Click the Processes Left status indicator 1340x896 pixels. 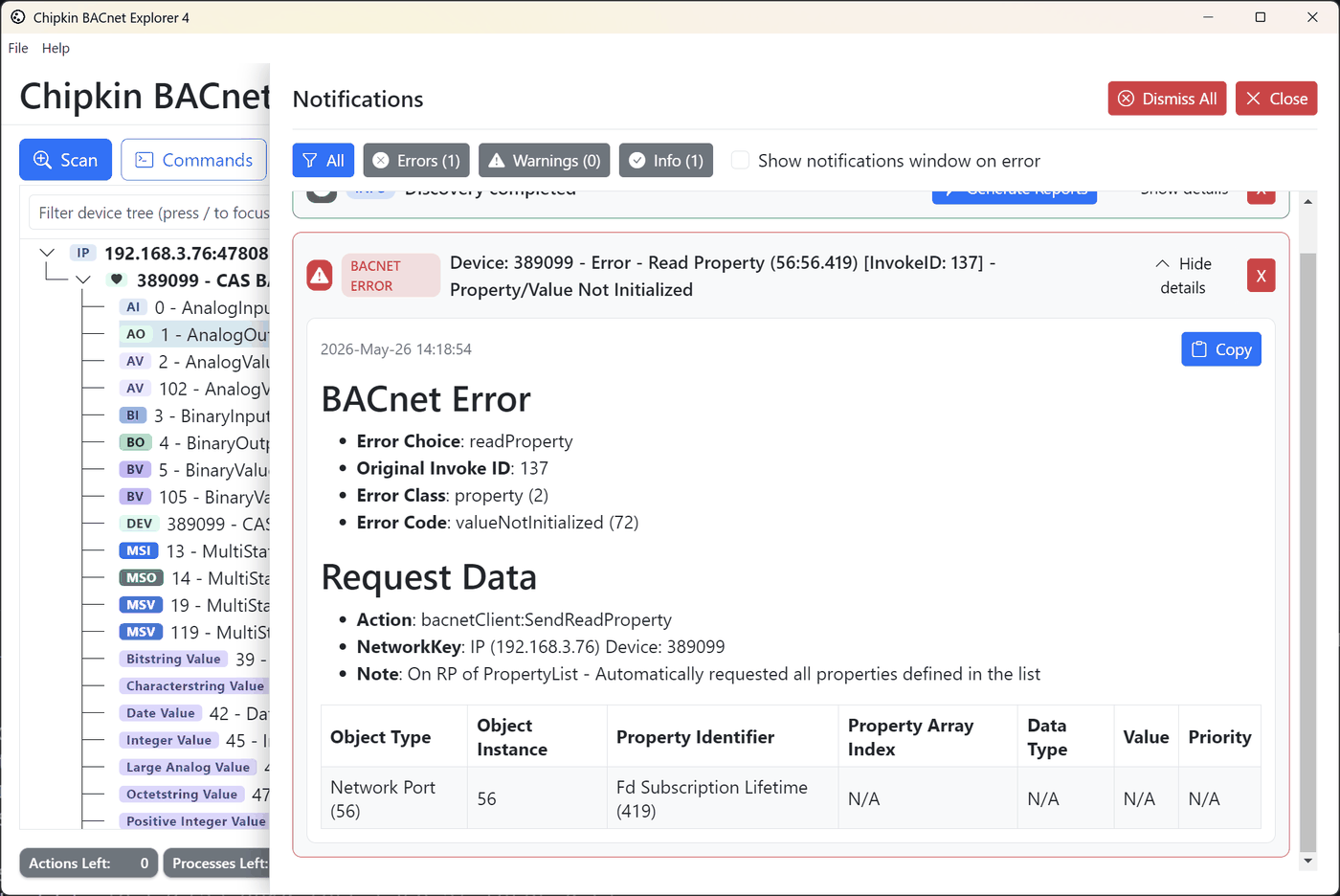pyautogui.click(x=217, y=862)
